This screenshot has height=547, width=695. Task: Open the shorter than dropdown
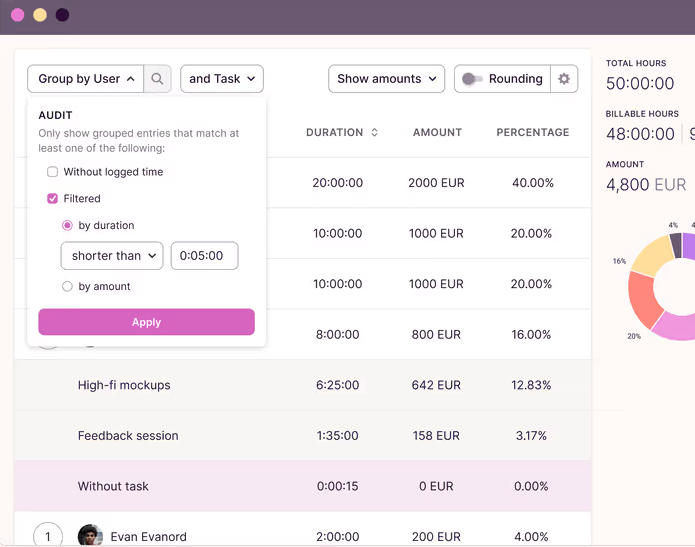112,256
